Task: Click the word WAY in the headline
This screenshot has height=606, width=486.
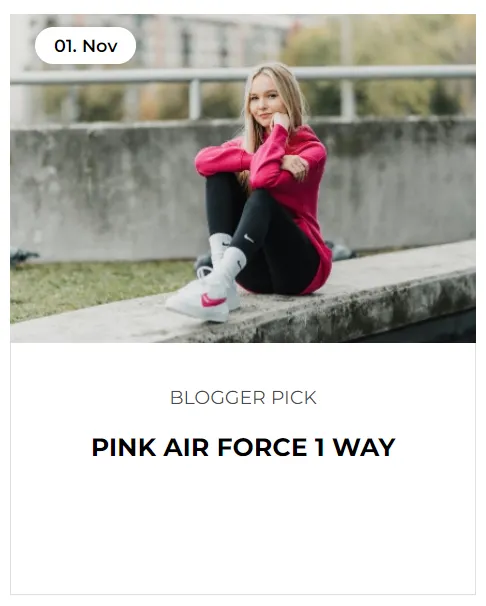Action: [x=364, y=448]
